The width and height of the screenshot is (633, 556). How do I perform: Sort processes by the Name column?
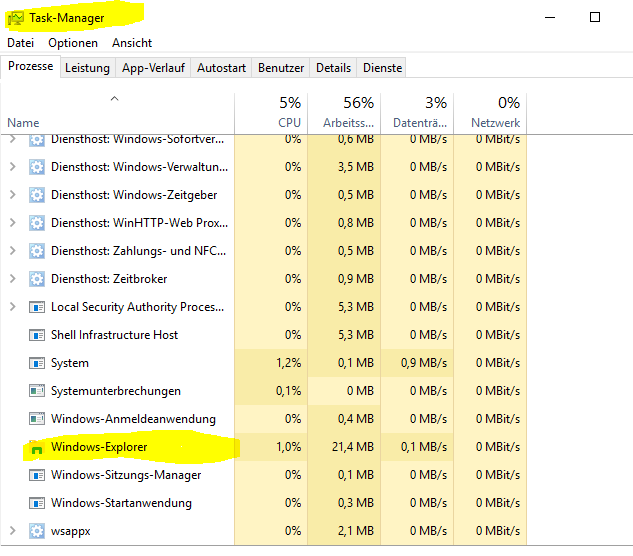[x=117, y=113]
